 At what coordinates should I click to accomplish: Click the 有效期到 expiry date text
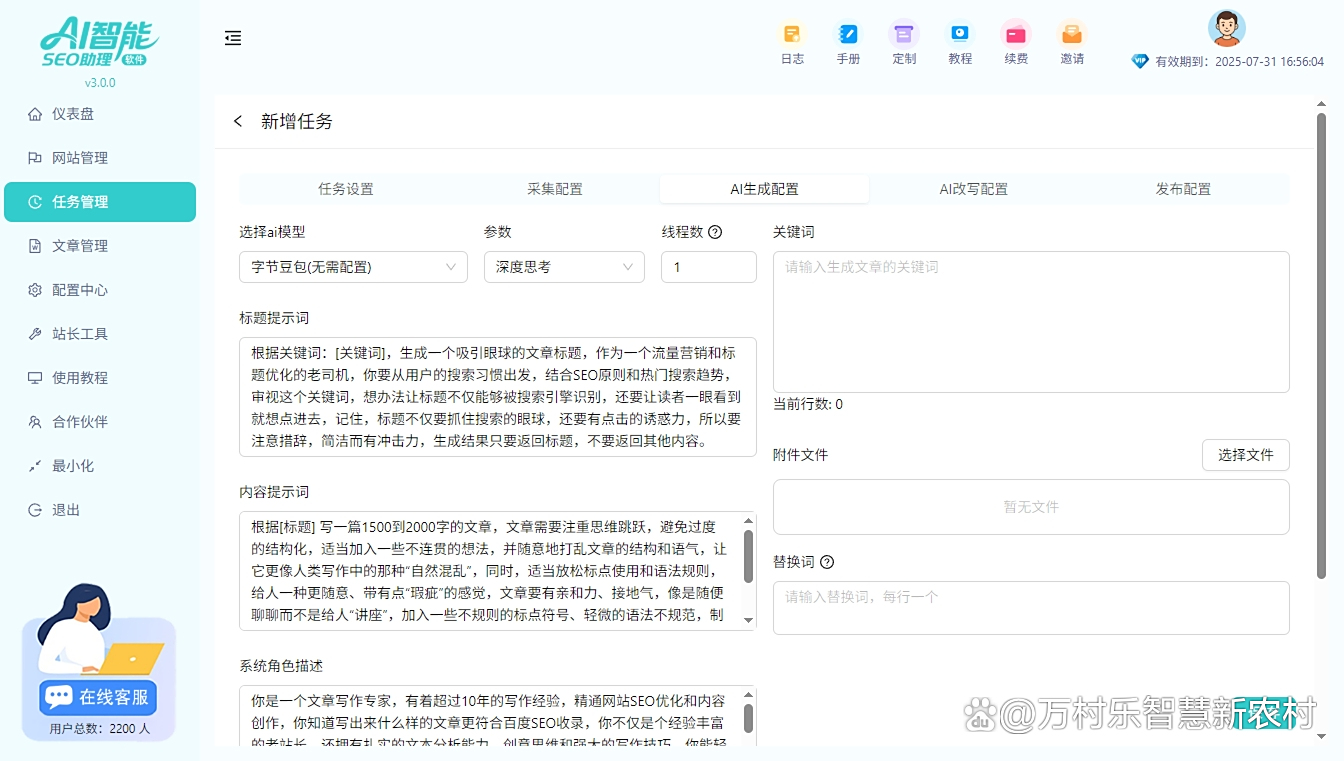pyautogui.click(x=1240, y=61)
